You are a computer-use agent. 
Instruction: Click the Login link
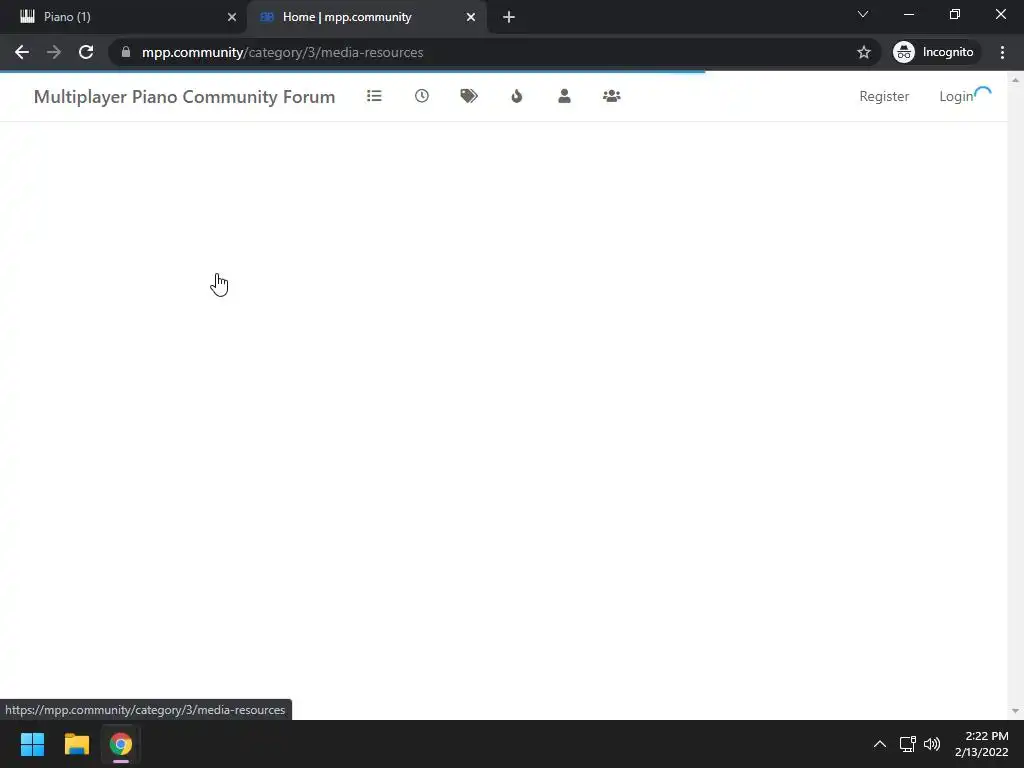pyautogui.click(x=956, y=96)
